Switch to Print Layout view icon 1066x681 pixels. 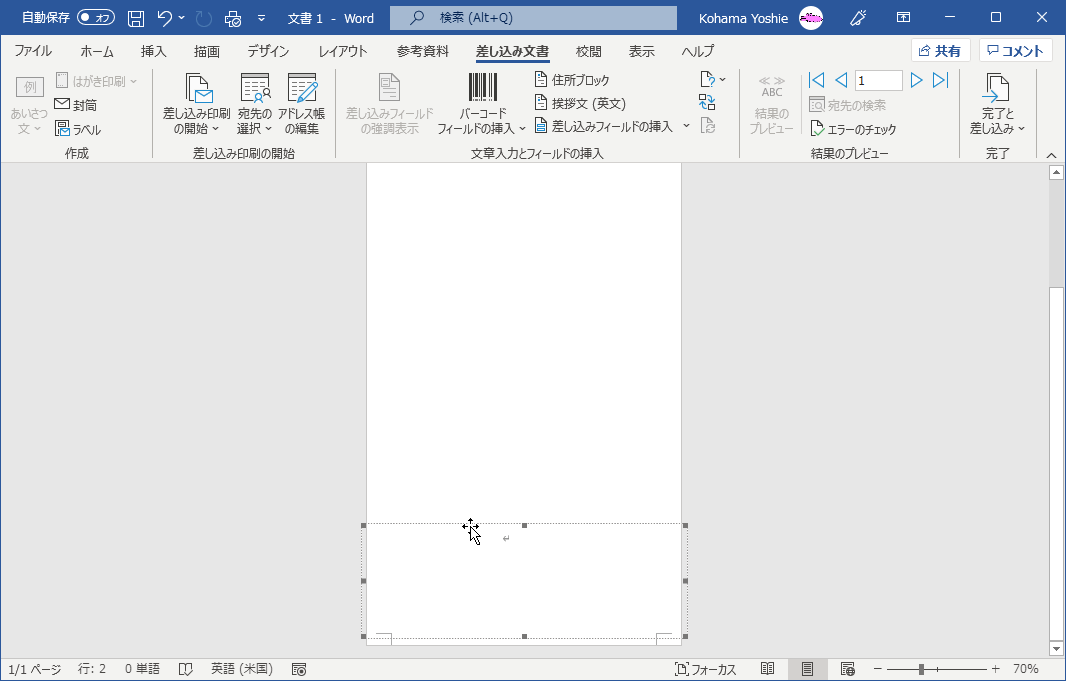point(808,669)
